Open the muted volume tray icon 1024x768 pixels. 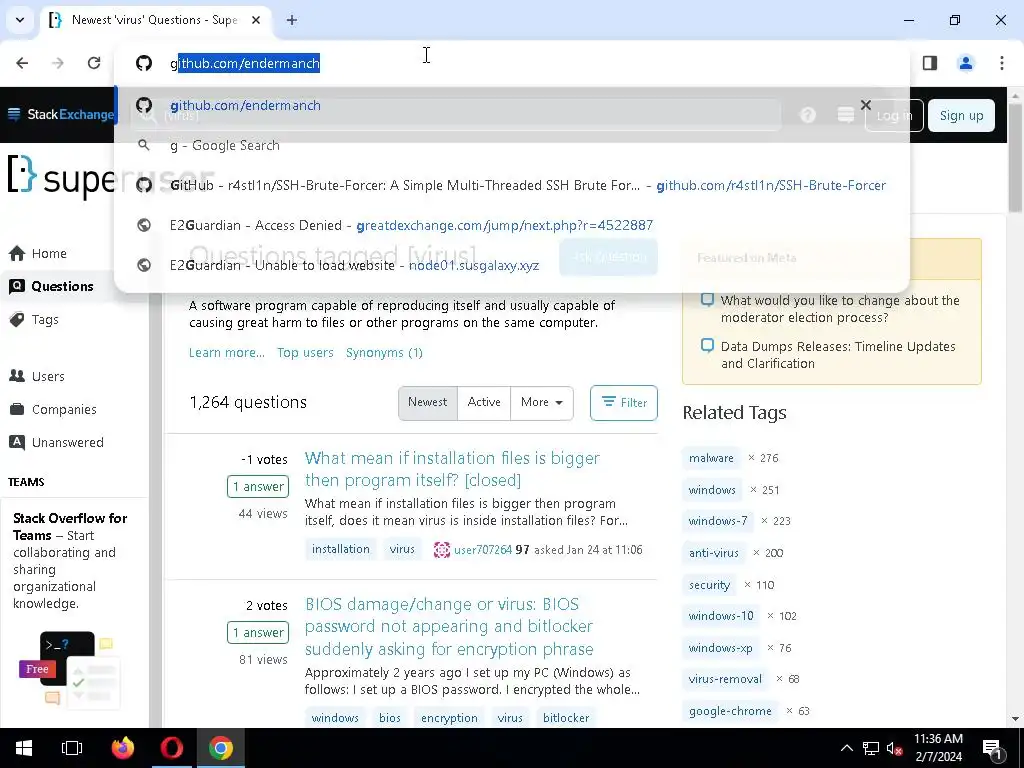pos(895,748)
